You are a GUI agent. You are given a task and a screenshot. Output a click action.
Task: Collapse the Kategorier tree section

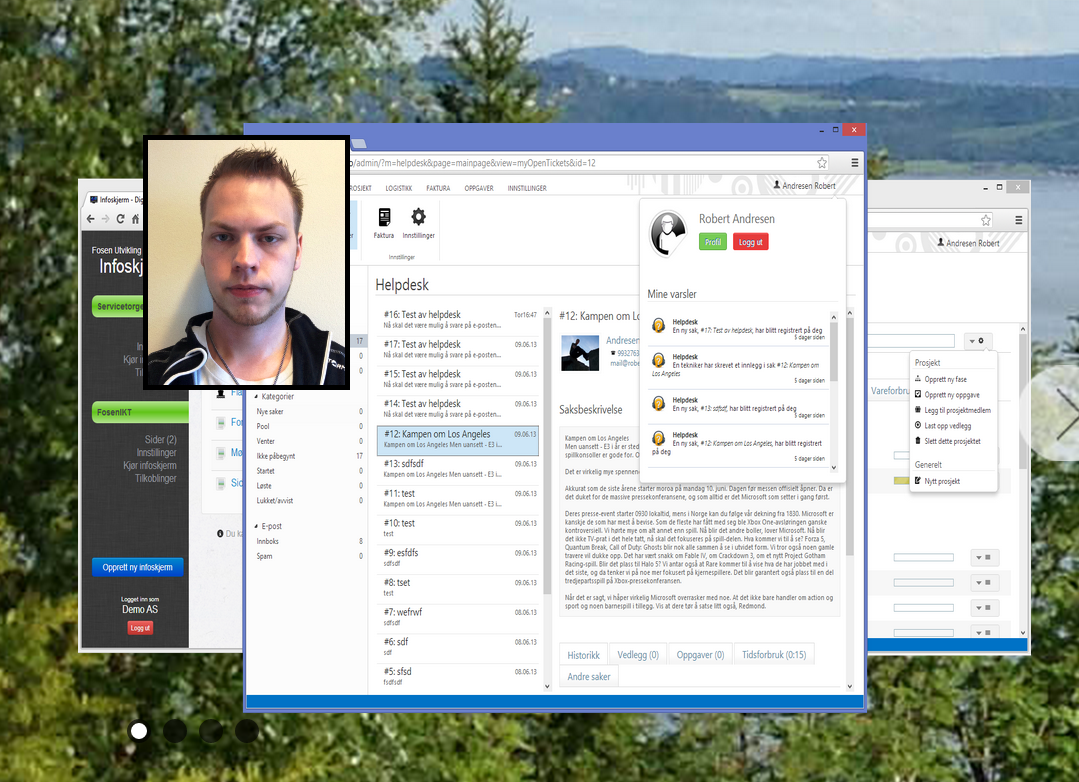(257, 397)
